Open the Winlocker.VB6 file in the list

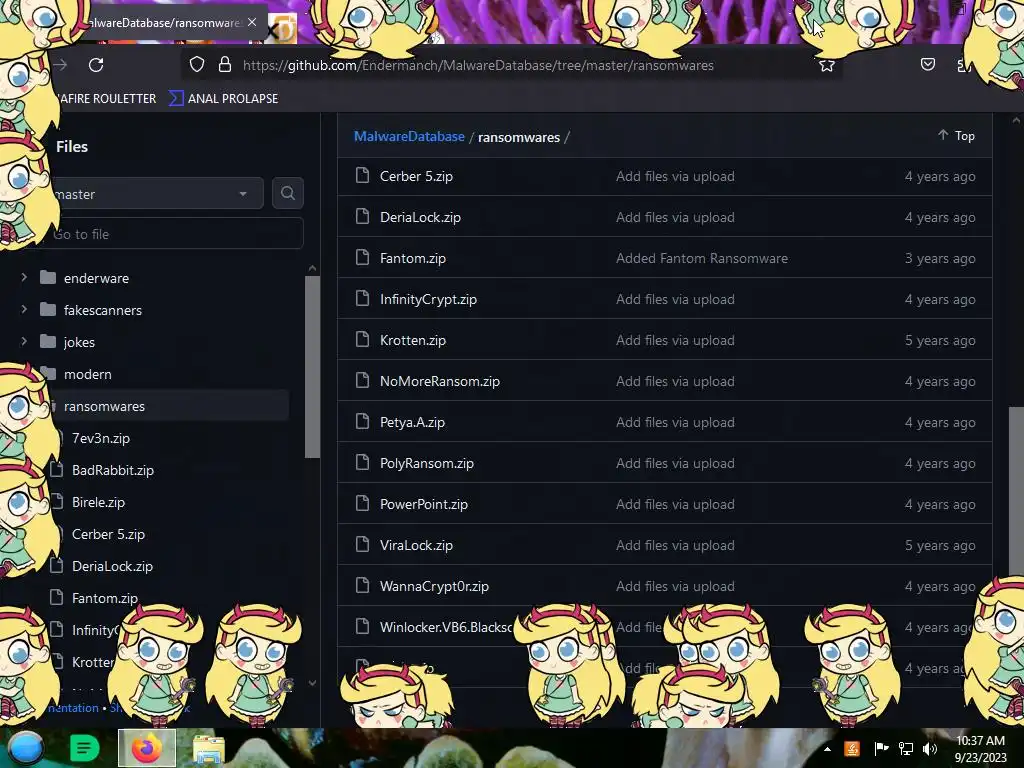pyautogui.click(x=445, y=628)
